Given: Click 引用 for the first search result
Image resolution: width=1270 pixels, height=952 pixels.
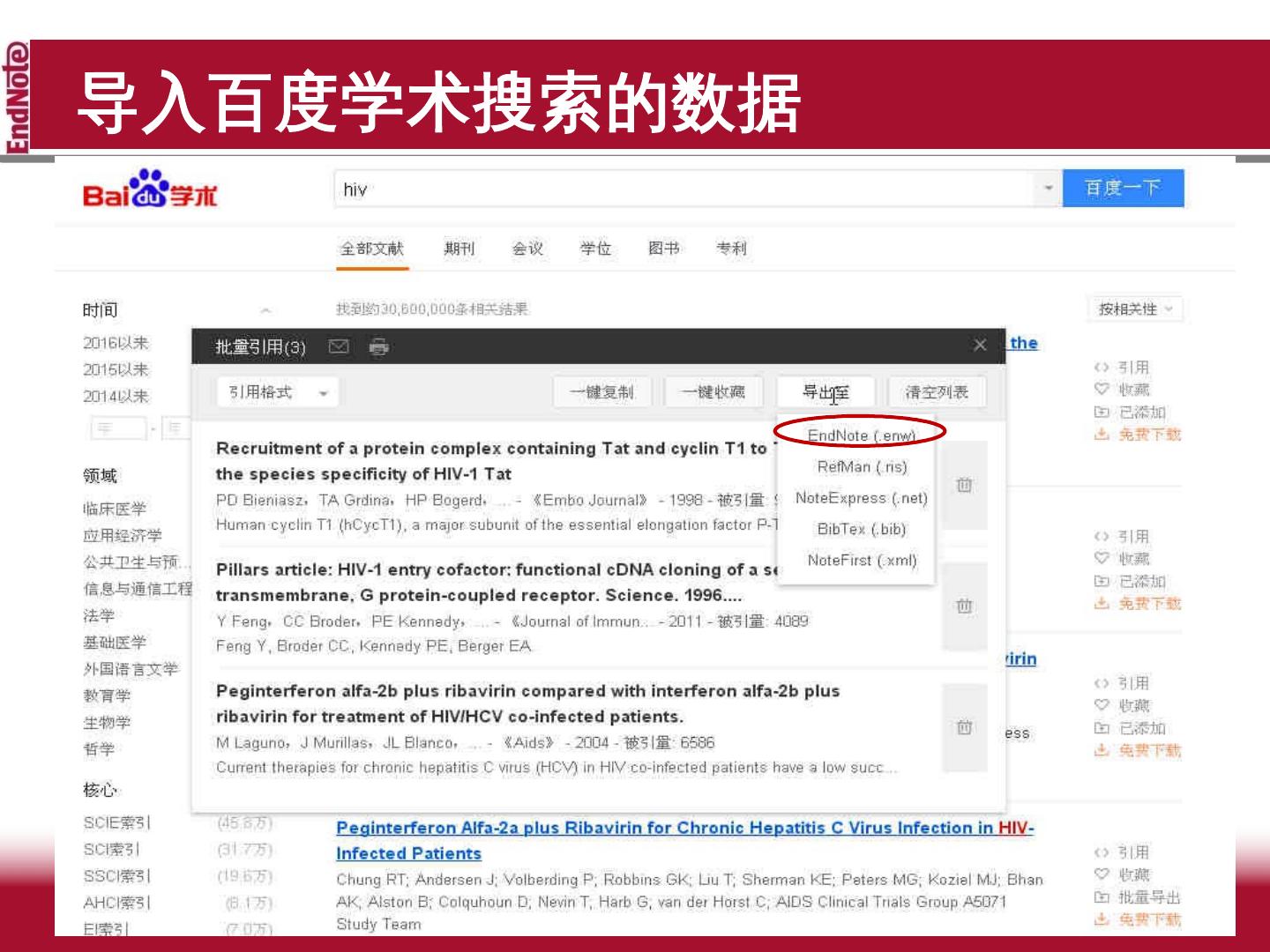Looking at the screenshot, I should (1122, 367).
